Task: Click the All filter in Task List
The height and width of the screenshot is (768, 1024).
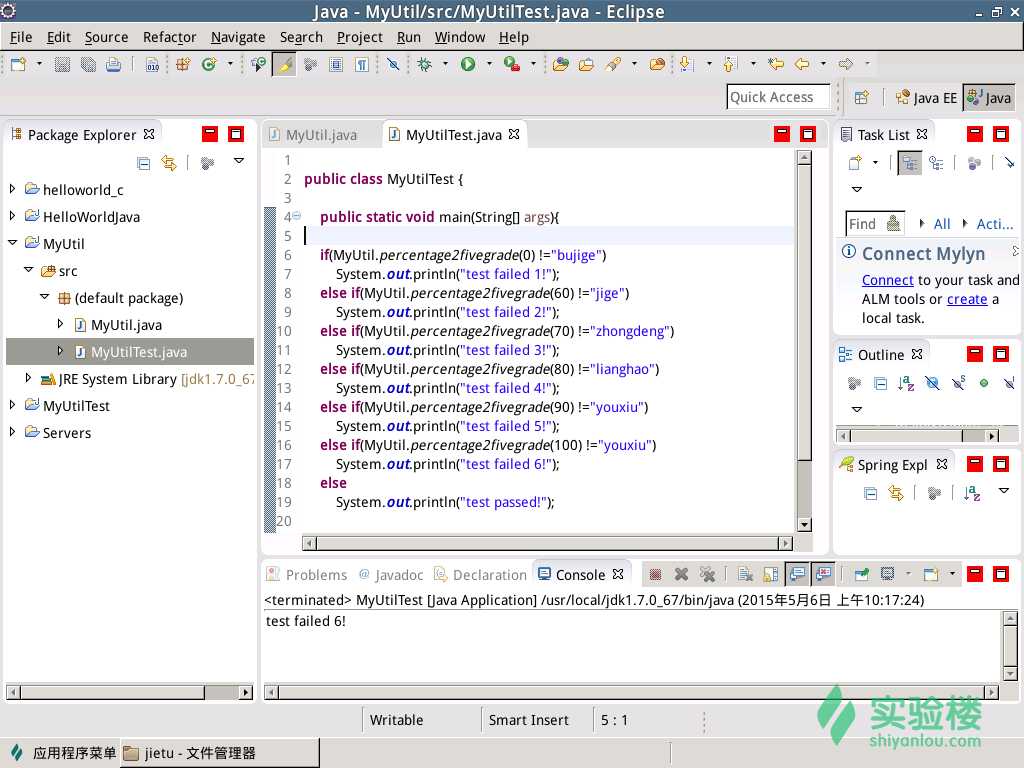Action: [x=942, y=224]
